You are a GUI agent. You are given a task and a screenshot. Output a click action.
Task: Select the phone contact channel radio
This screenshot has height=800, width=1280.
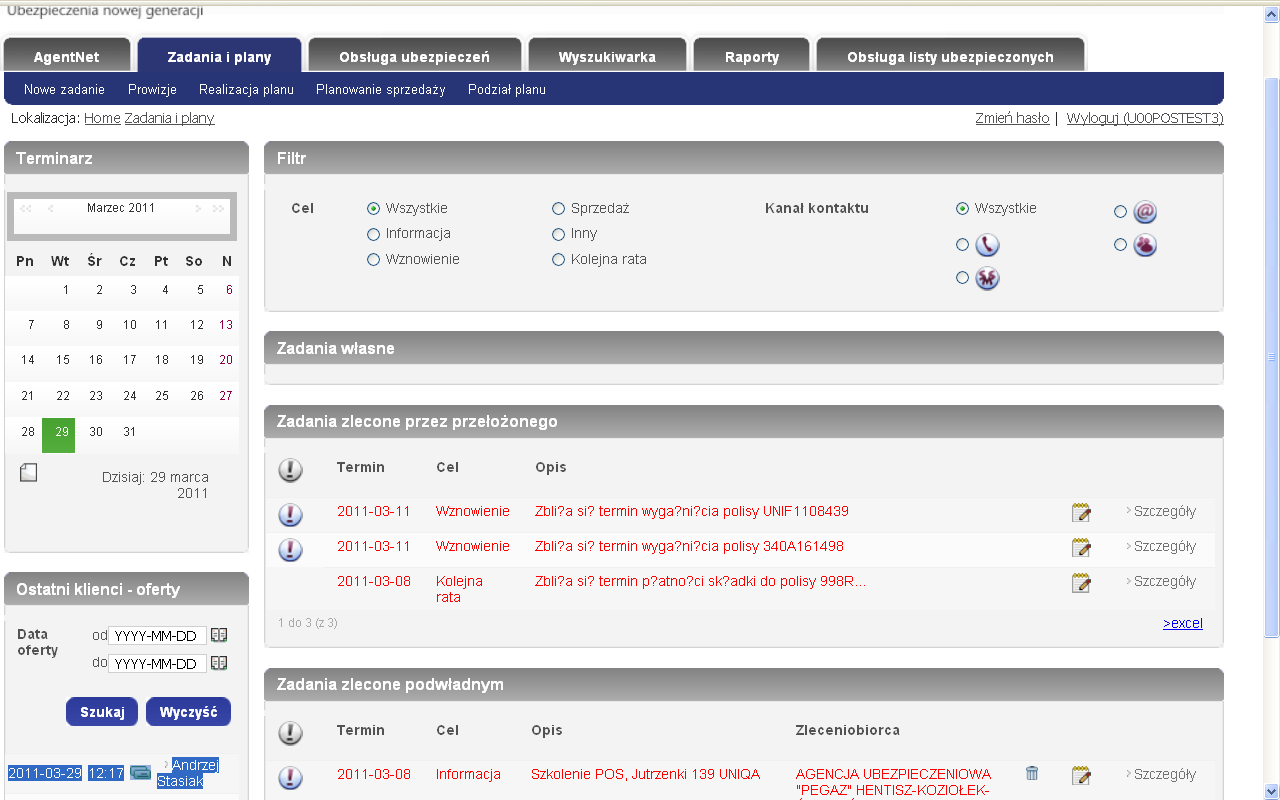[x=962, y=245]
